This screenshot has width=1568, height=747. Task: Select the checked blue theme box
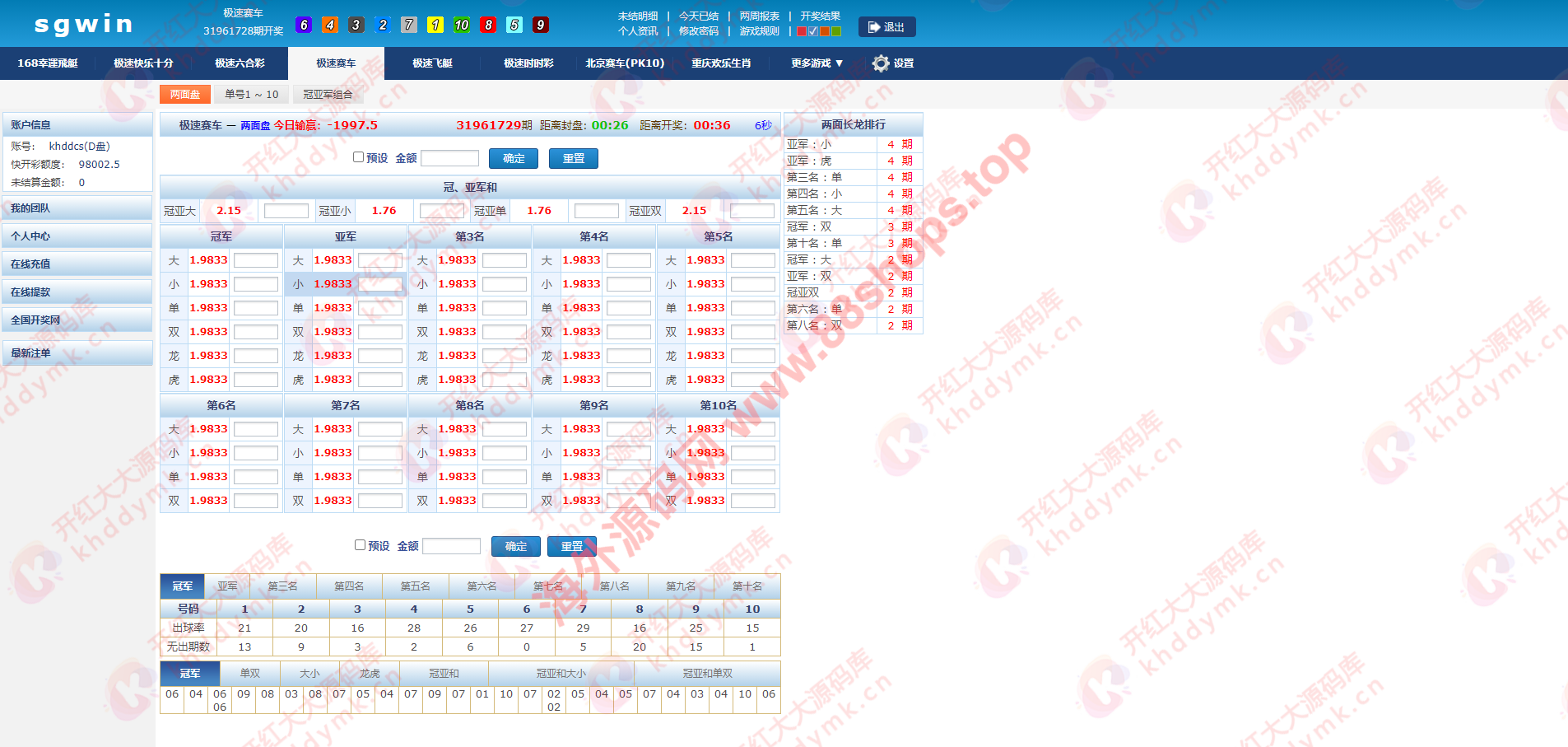813,31
